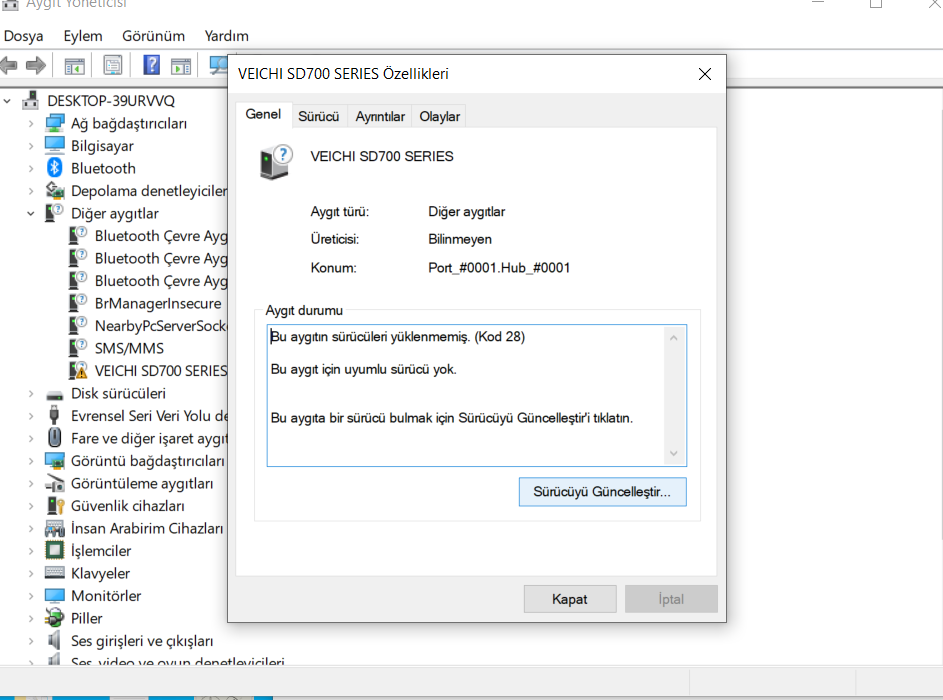The width and height of the screenshot is (943, 700).
Task: Click the Piller battery category icon
Action: tap(55, 618)
